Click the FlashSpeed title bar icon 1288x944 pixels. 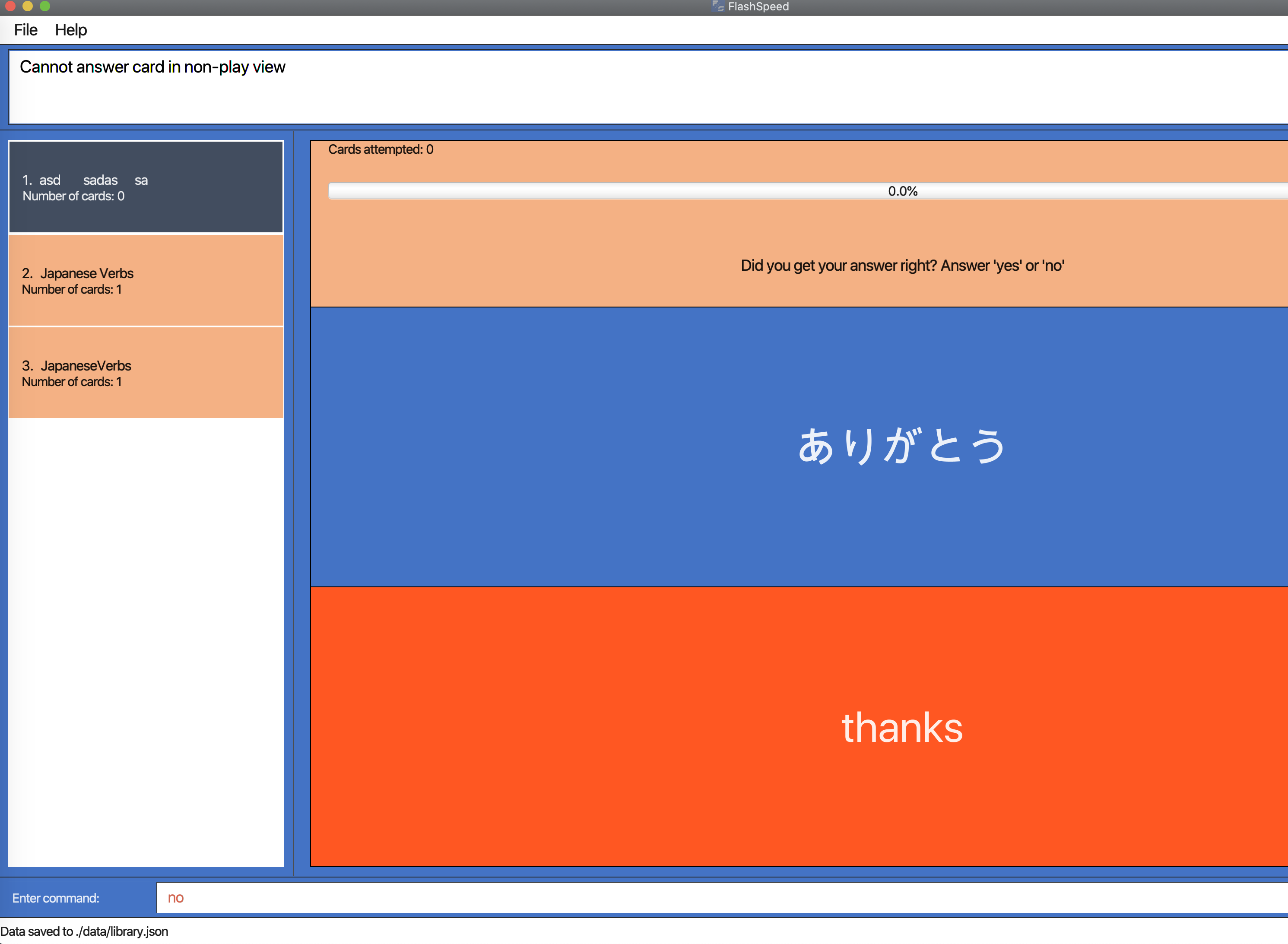pyautogui.click(x=718, y=6)
